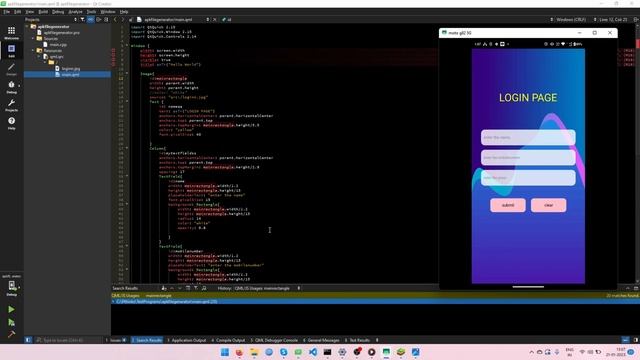
Task: Go back in editor navigation history
Action: (116, 19)
